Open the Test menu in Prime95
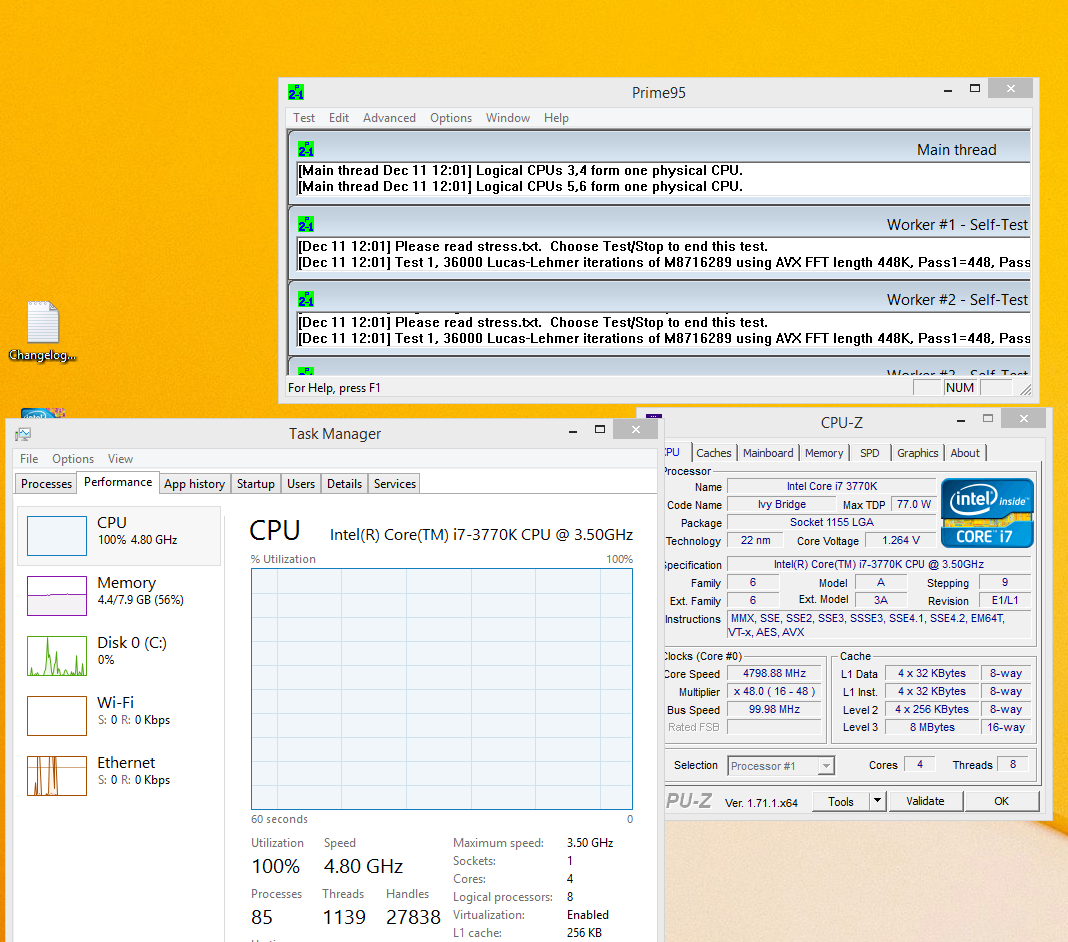 coord(304,118)
